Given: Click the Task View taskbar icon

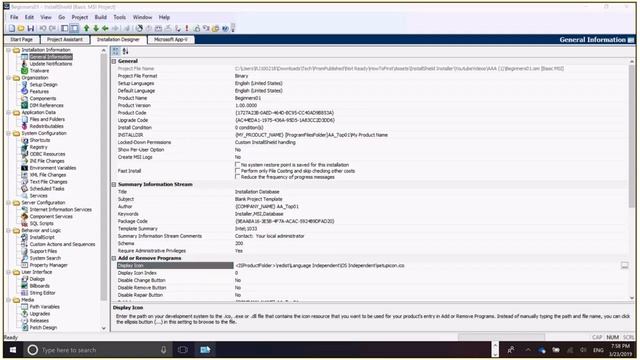Looking at the screenshot, I should (x=183, y=350).
